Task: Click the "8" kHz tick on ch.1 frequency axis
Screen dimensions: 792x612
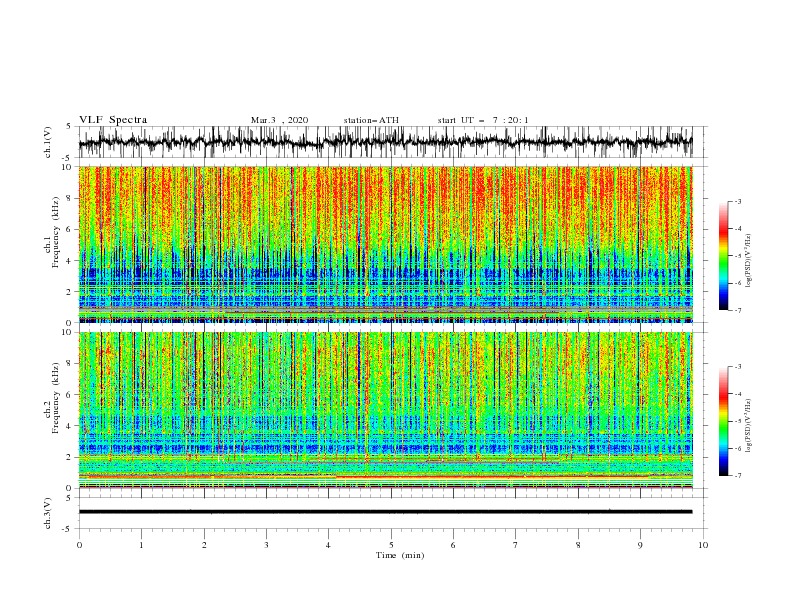Action: click(70, 198)
